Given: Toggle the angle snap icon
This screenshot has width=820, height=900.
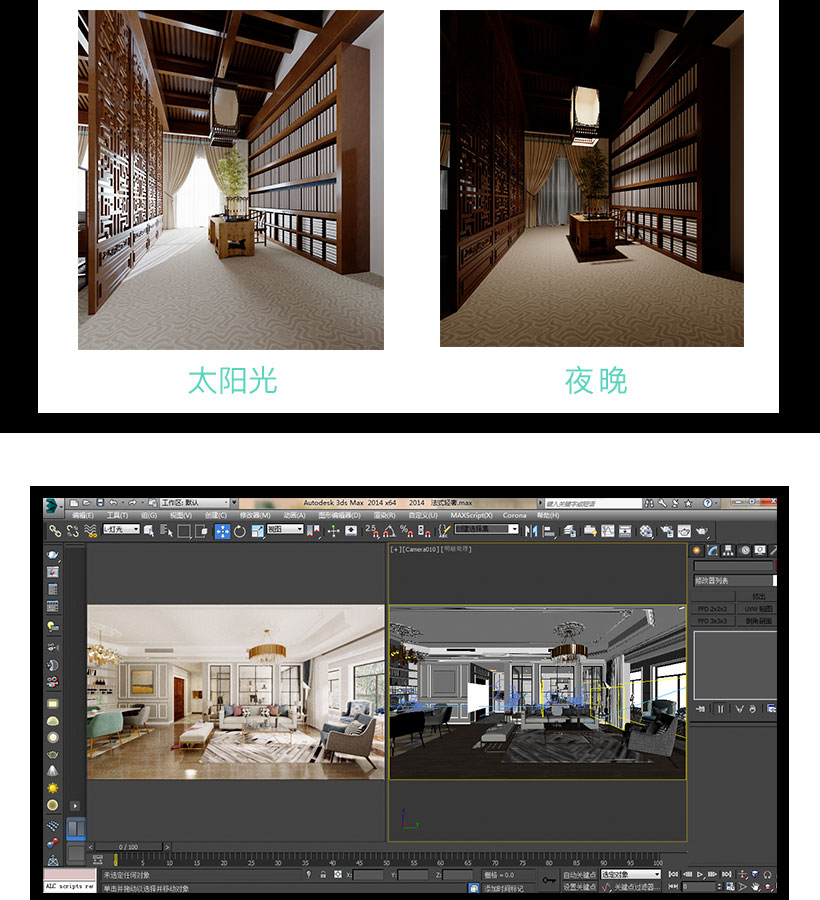Looking at the screenshot, I should [388, 530].
